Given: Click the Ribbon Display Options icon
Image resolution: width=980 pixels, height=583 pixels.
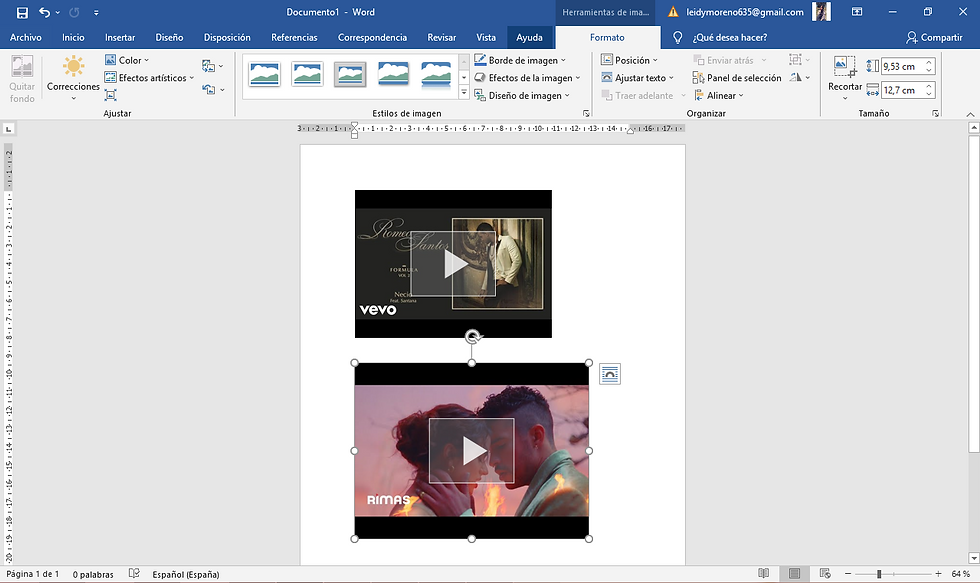Looking at the screenshot, I should click(857, 12).
